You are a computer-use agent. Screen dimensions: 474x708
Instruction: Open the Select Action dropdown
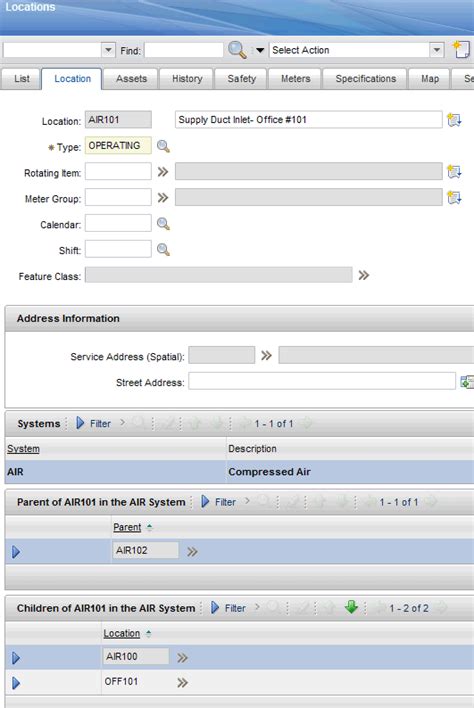(x=437, y=50)
